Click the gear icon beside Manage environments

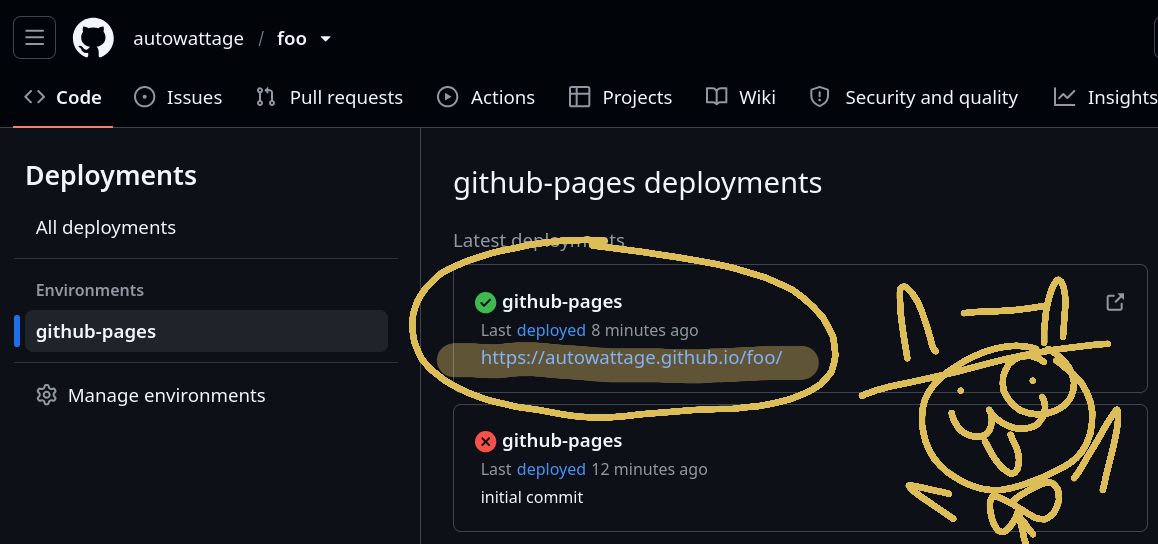[x=47, y=395]
